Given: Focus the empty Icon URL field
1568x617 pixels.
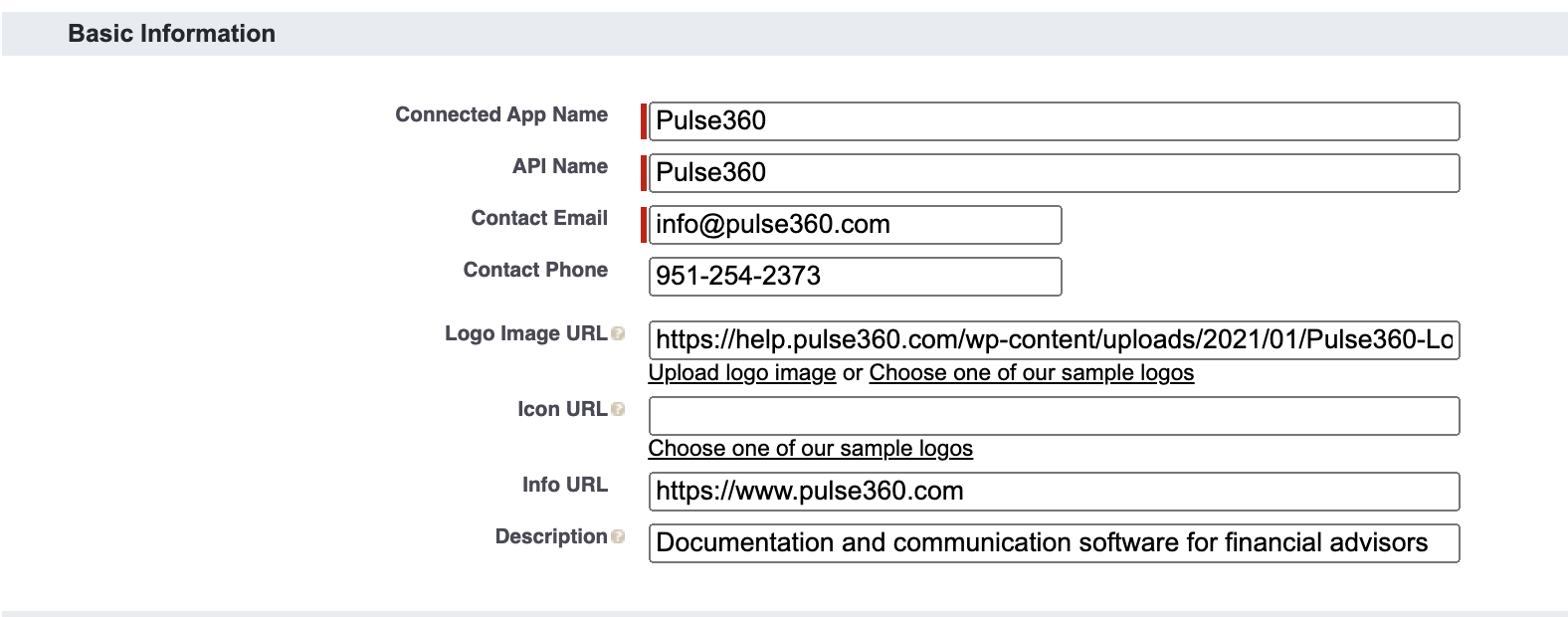Looking at the screenshot, I should [x=1054, y=416].
